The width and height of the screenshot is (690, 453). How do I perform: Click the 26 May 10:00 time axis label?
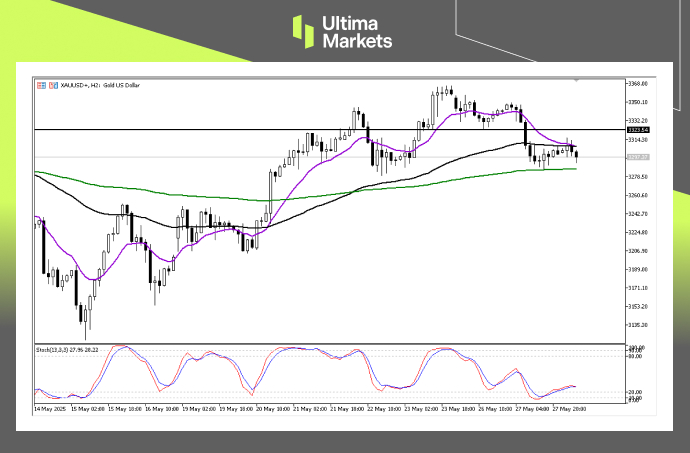click(495, 409)
